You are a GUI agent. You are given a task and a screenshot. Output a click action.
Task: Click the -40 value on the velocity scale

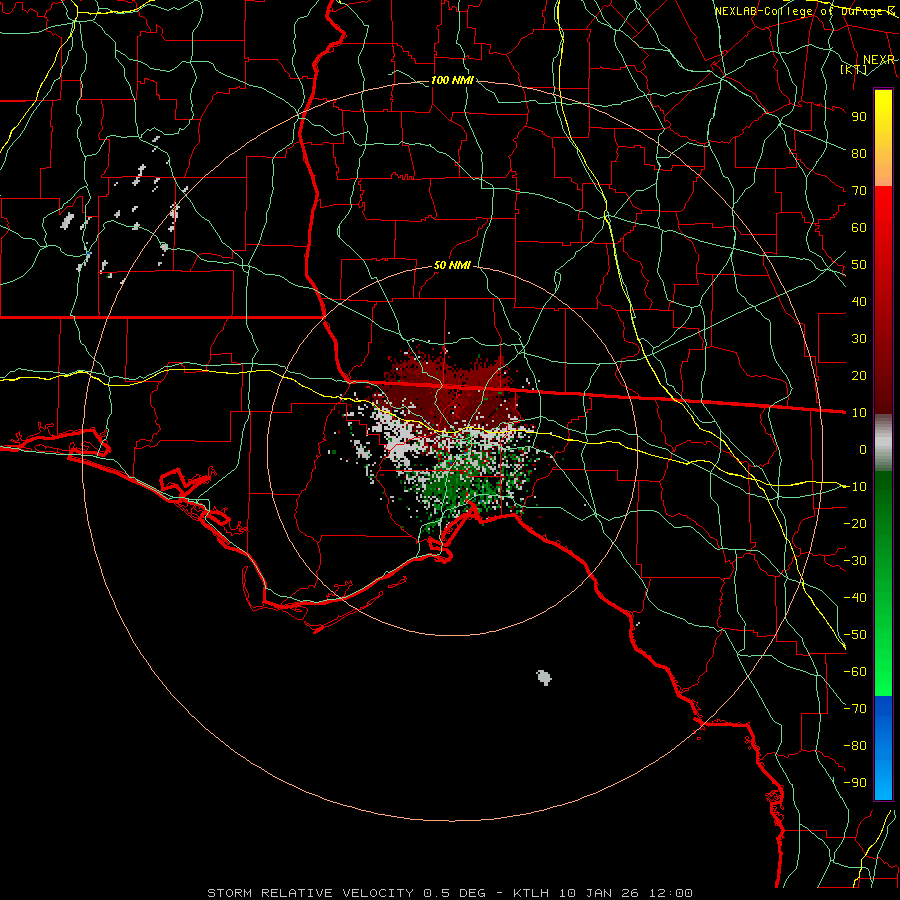(x=855, y=598)
